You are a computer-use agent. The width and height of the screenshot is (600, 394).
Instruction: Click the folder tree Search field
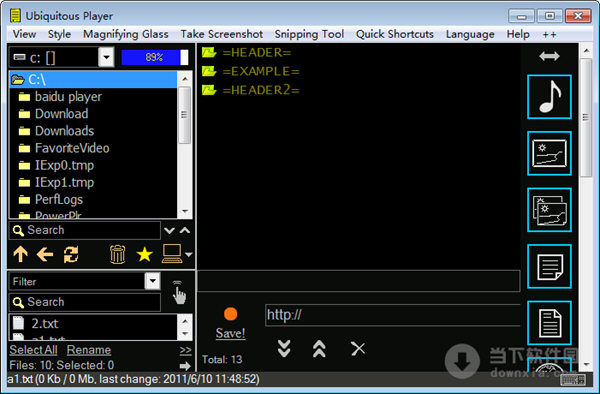tap(85, 230)
